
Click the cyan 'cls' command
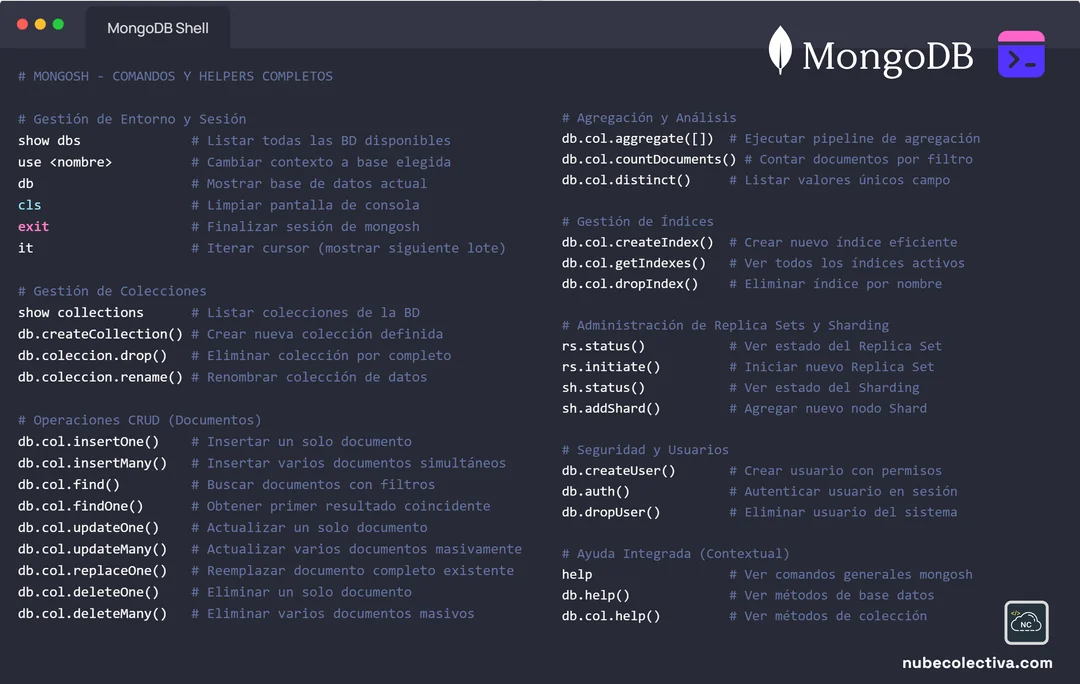tap(30, 205)
